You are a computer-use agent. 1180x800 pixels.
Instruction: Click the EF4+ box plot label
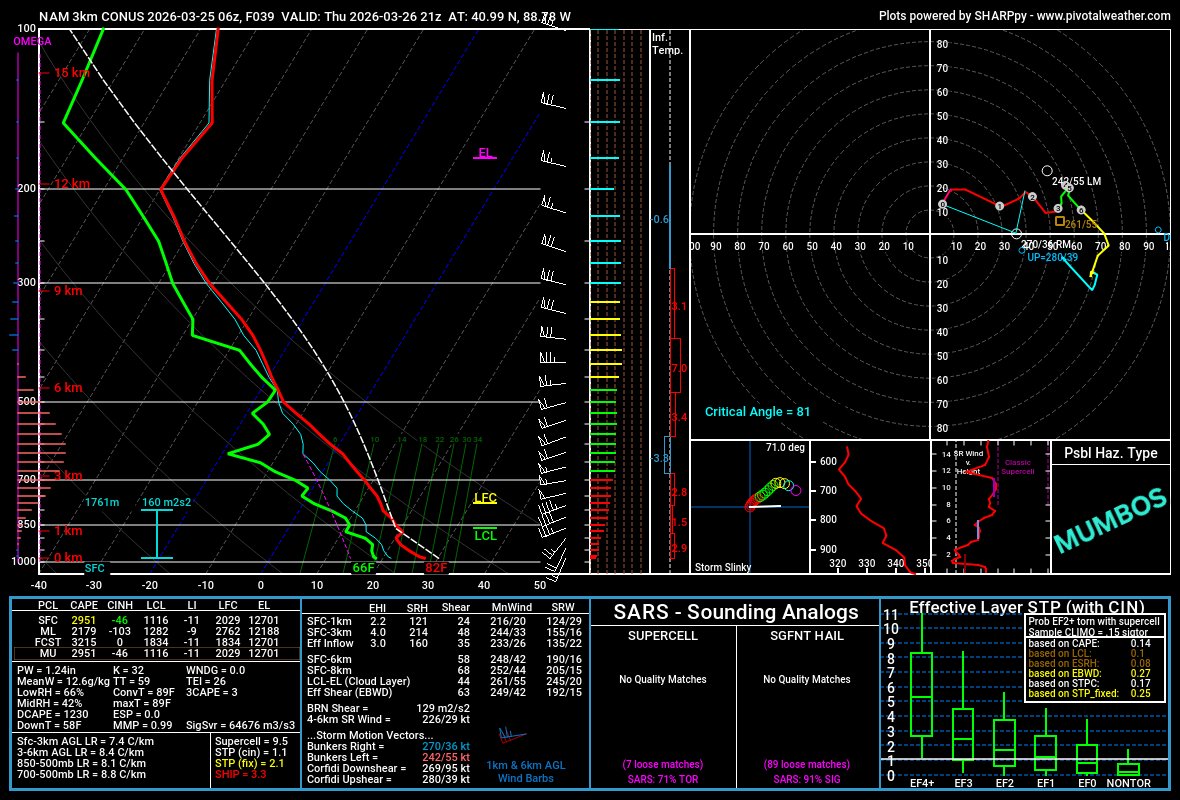[922, 783]
